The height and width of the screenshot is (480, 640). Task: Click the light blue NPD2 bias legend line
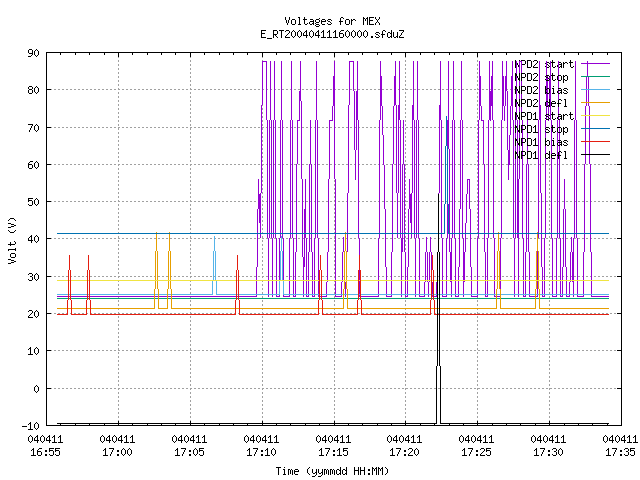click(x=595, y=90)
